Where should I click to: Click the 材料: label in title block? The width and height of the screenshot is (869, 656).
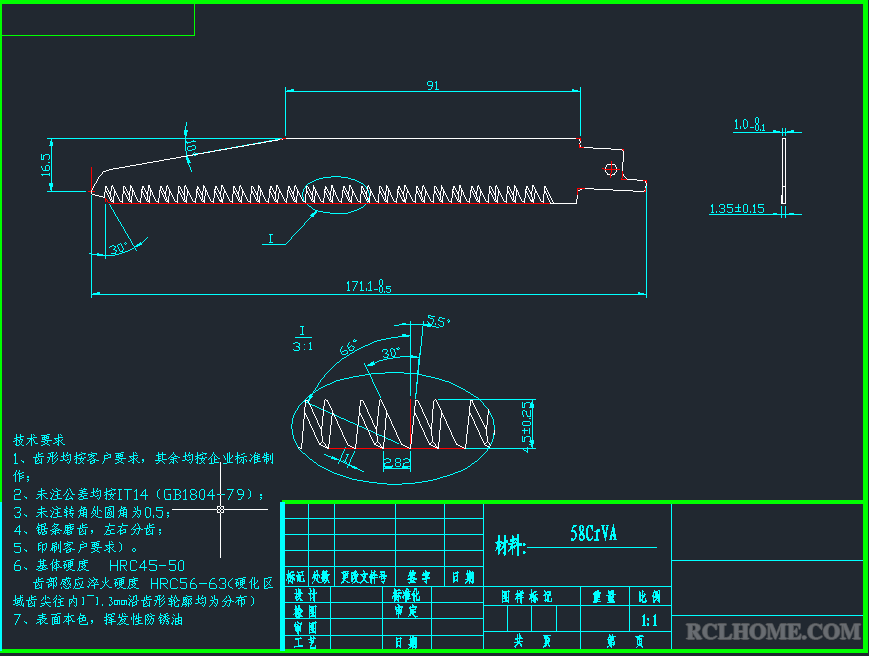510,546
